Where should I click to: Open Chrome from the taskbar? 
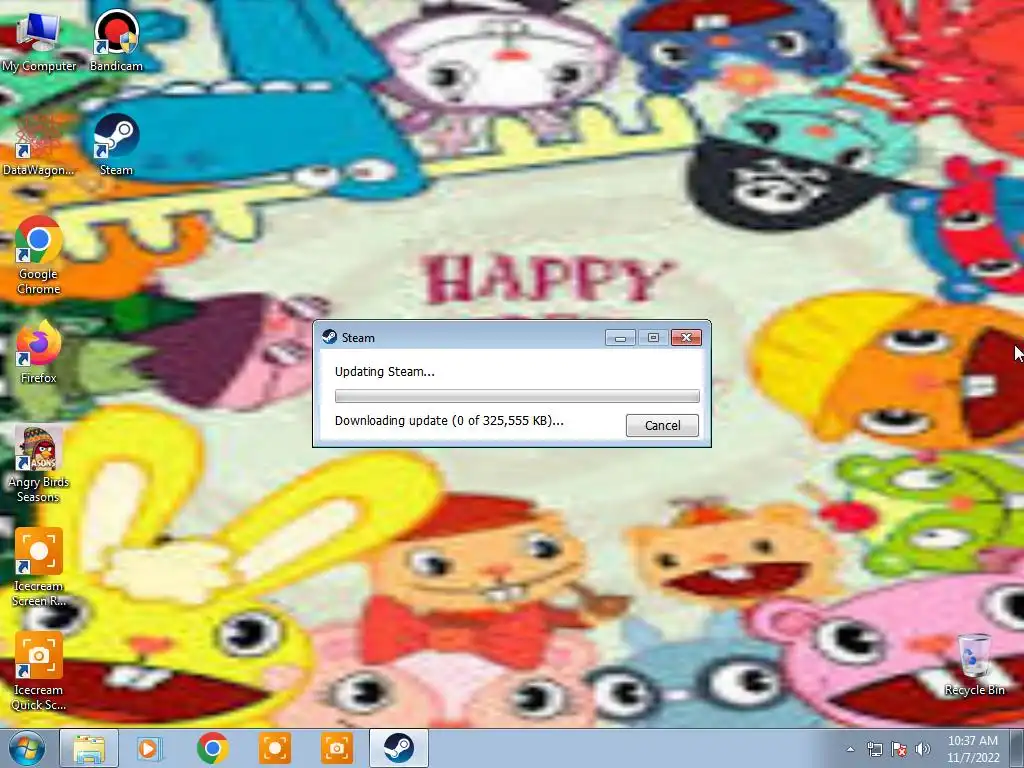pos(212,748)
